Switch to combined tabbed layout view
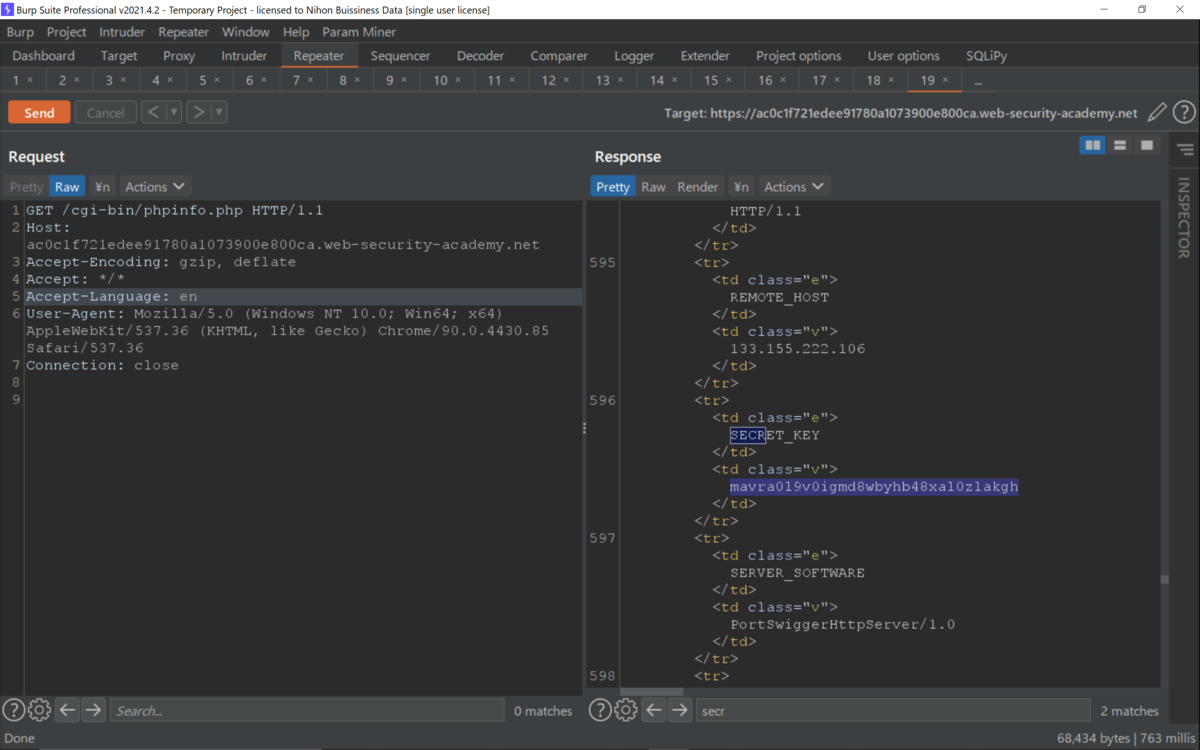This screenshot has width=1200, height=750. coord(1147,145)
